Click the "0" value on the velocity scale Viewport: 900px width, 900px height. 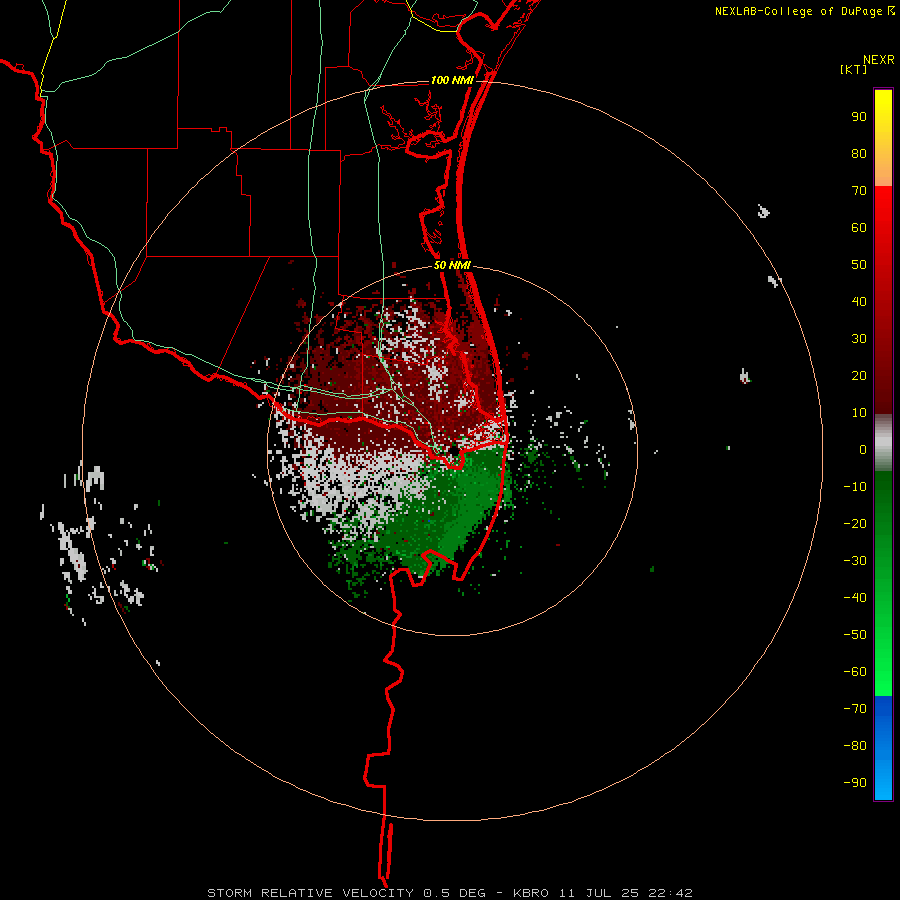[863, 450]
